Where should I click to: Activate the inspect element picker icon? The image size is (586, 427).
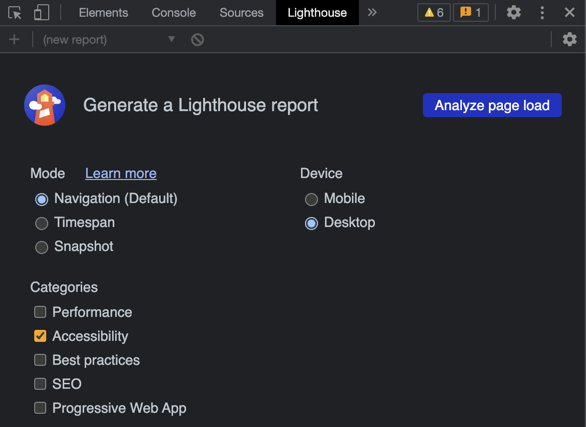(x=15, y=13)
